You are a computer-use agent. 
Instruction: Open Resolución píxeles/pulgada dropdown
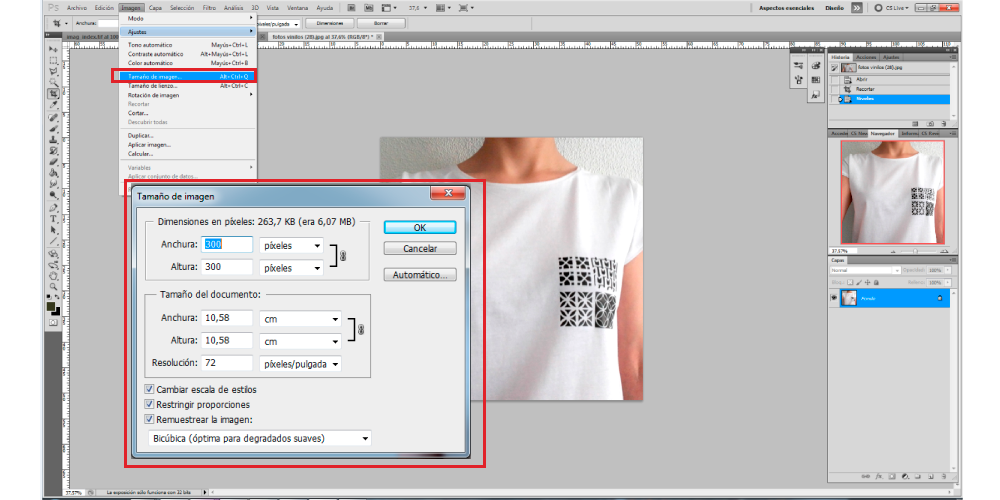300,364
